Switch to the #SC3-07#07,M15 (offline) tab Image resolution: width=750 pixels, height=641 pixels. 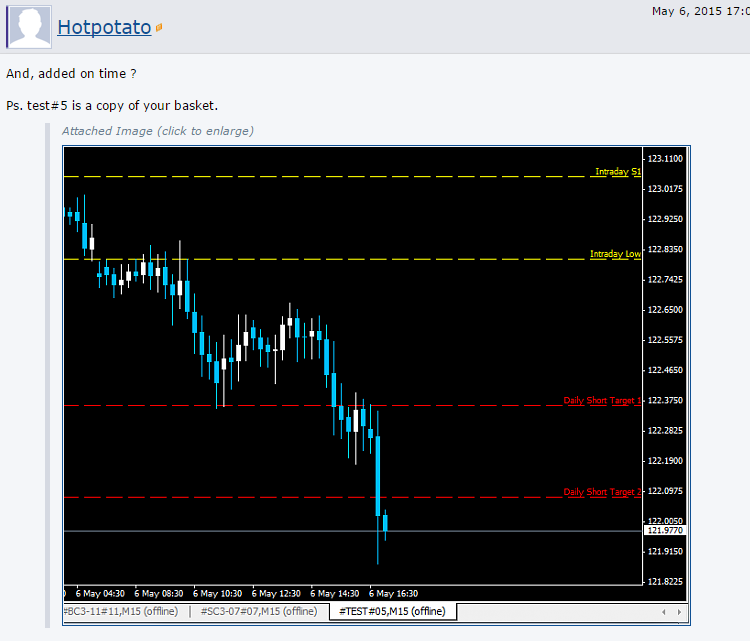point(259,611)
